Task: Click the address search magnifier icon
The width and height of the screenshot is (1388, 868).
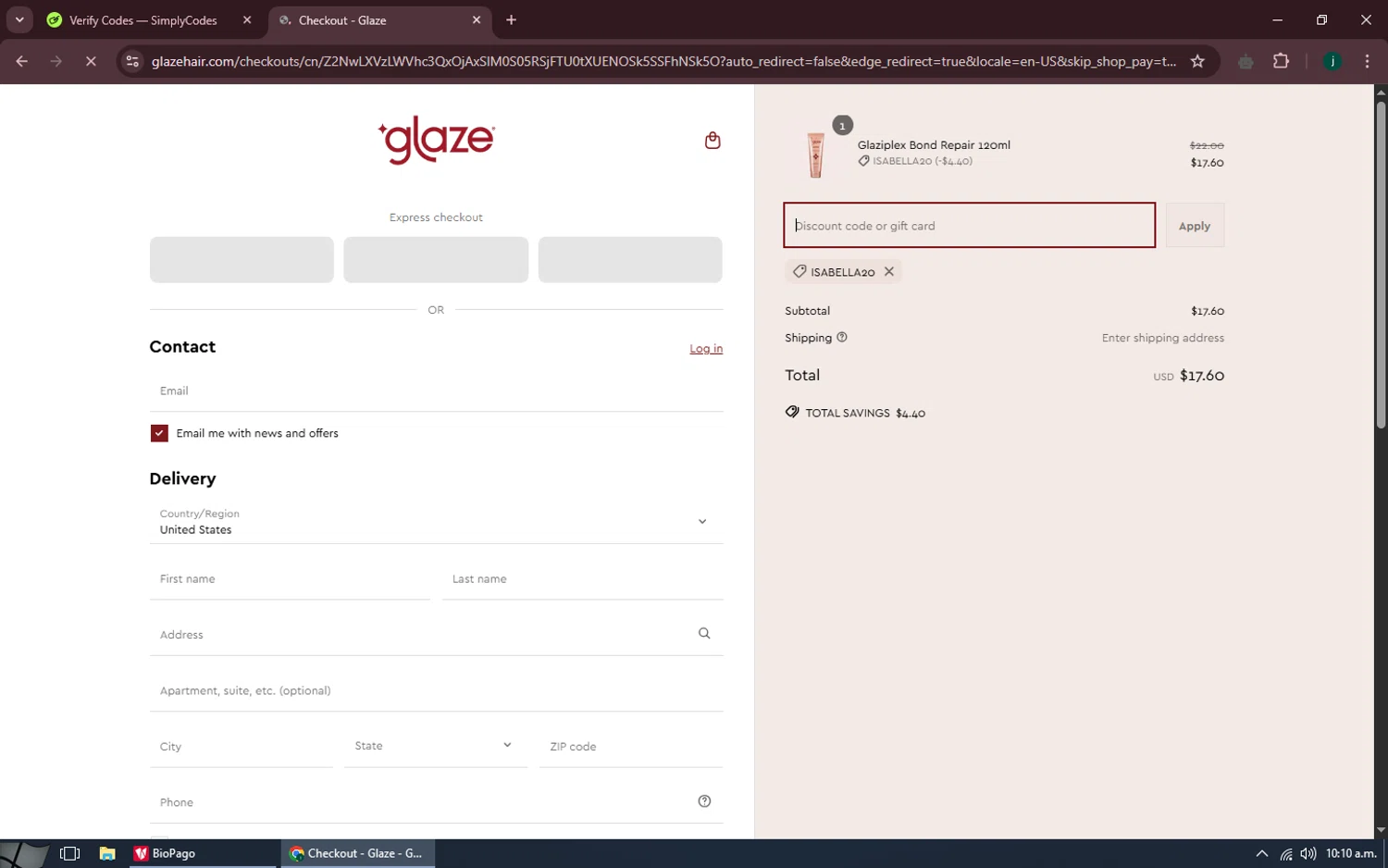Action: click(x=704, y=634)
